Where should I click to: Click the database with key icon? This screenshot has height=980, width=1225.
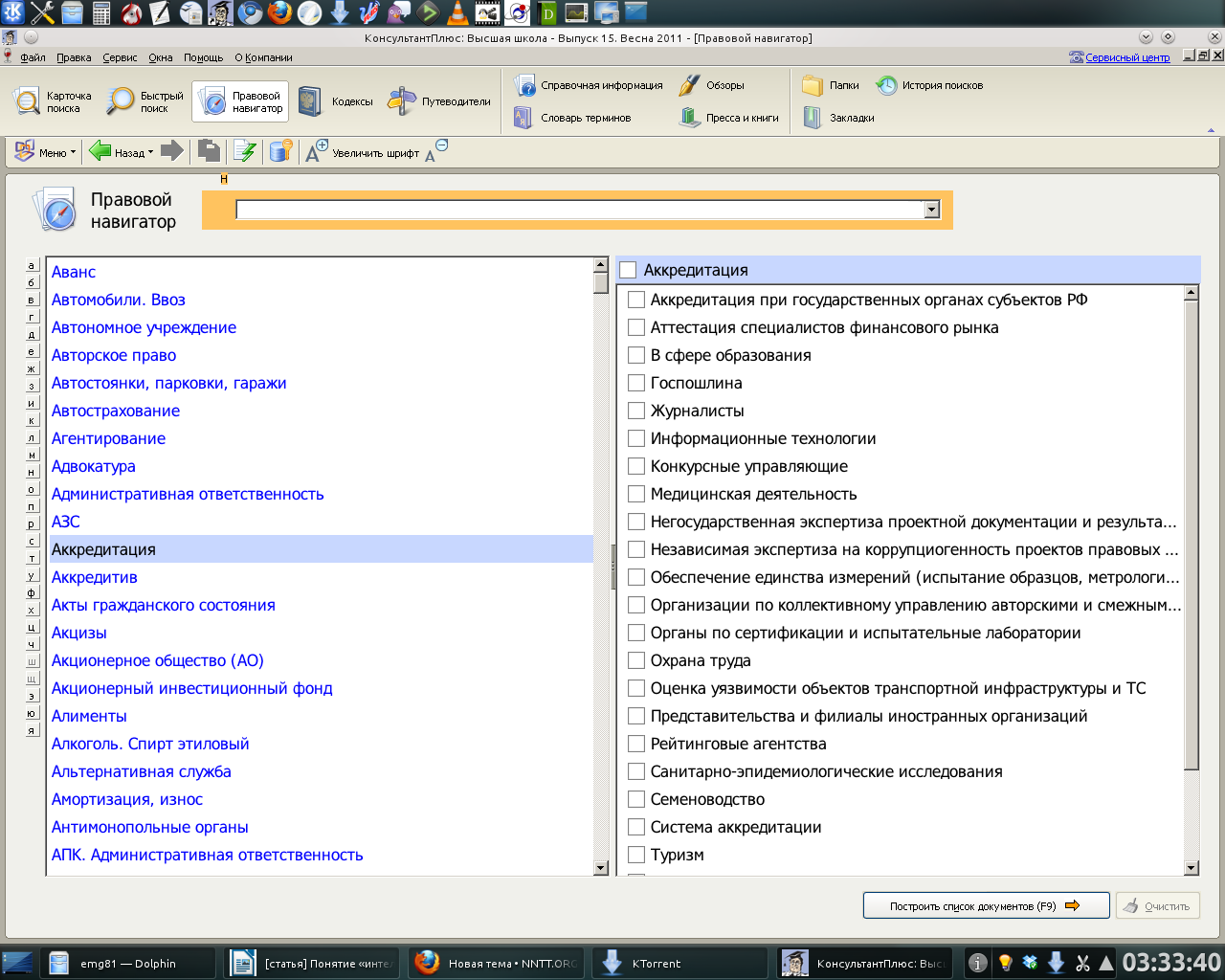click(280, 151)
